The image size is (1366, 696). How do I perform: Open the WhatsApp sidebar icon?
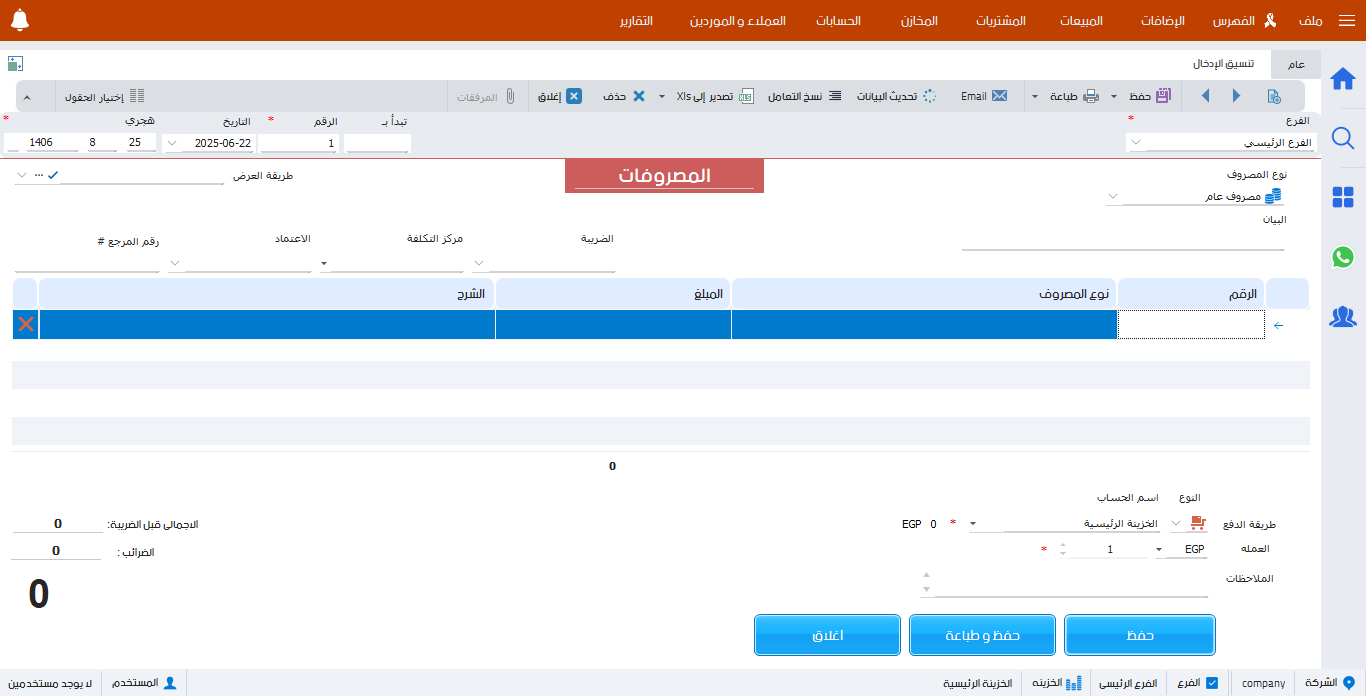[1343, 257]
